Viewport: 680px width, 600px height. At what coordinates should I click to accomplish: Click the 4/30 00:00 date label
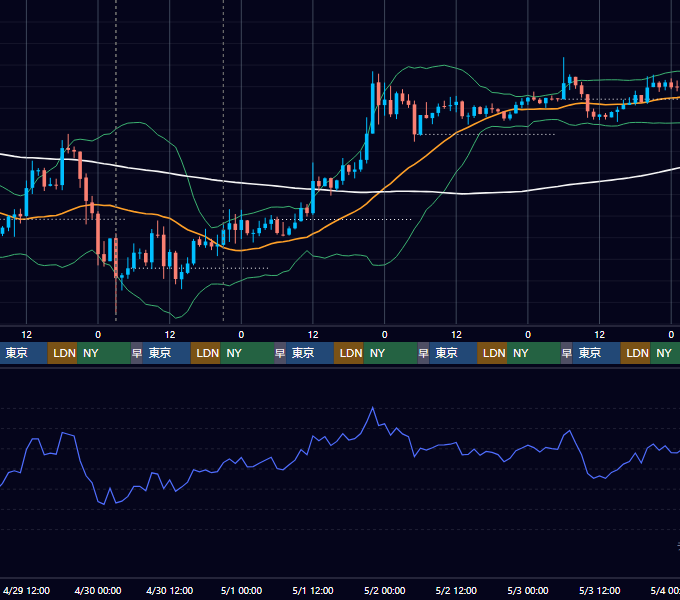98,590
